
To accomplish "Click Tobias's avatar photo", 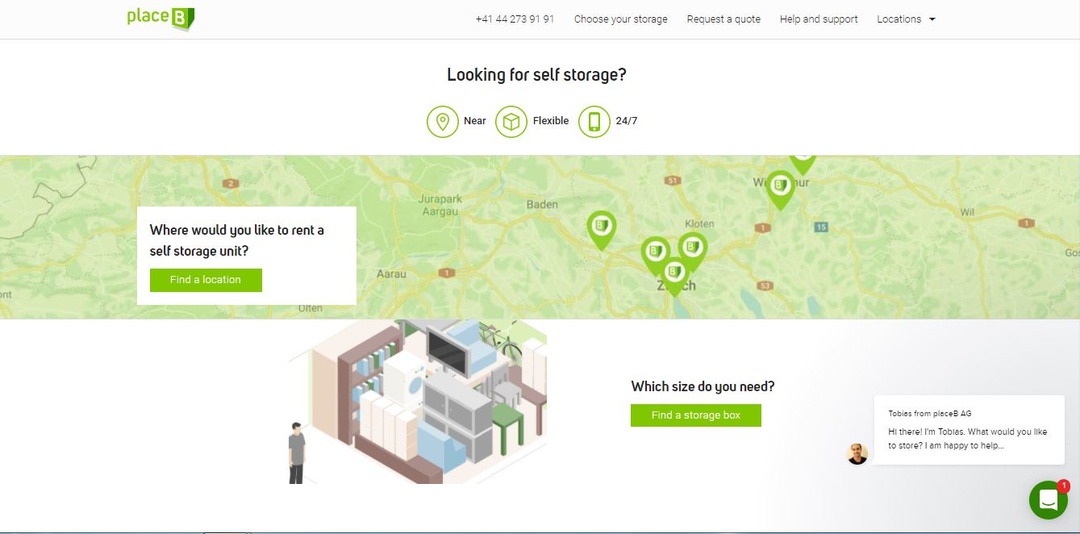I will tap(857, 453).
